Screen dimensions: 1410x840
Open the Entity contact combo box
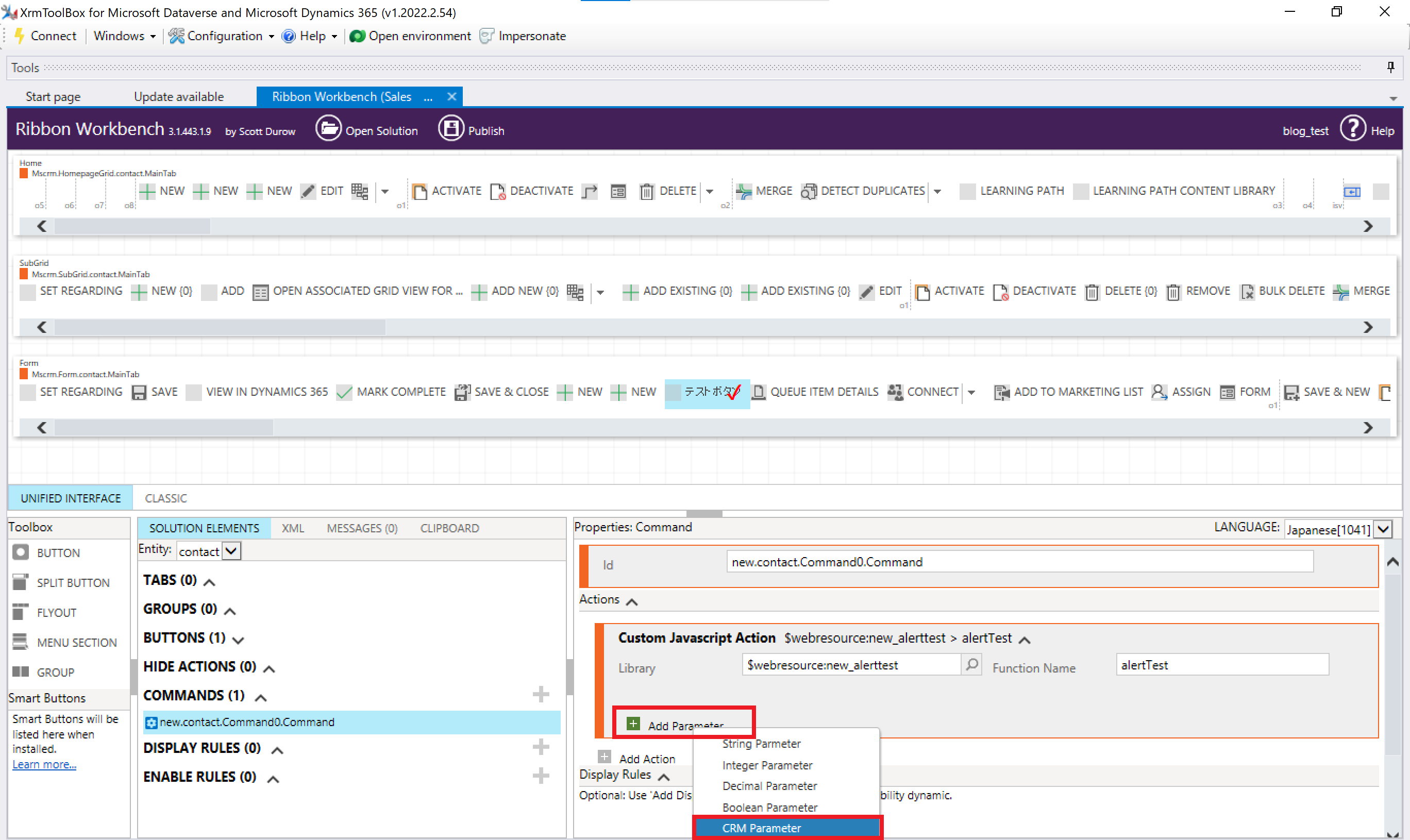[x=209, y=551]
